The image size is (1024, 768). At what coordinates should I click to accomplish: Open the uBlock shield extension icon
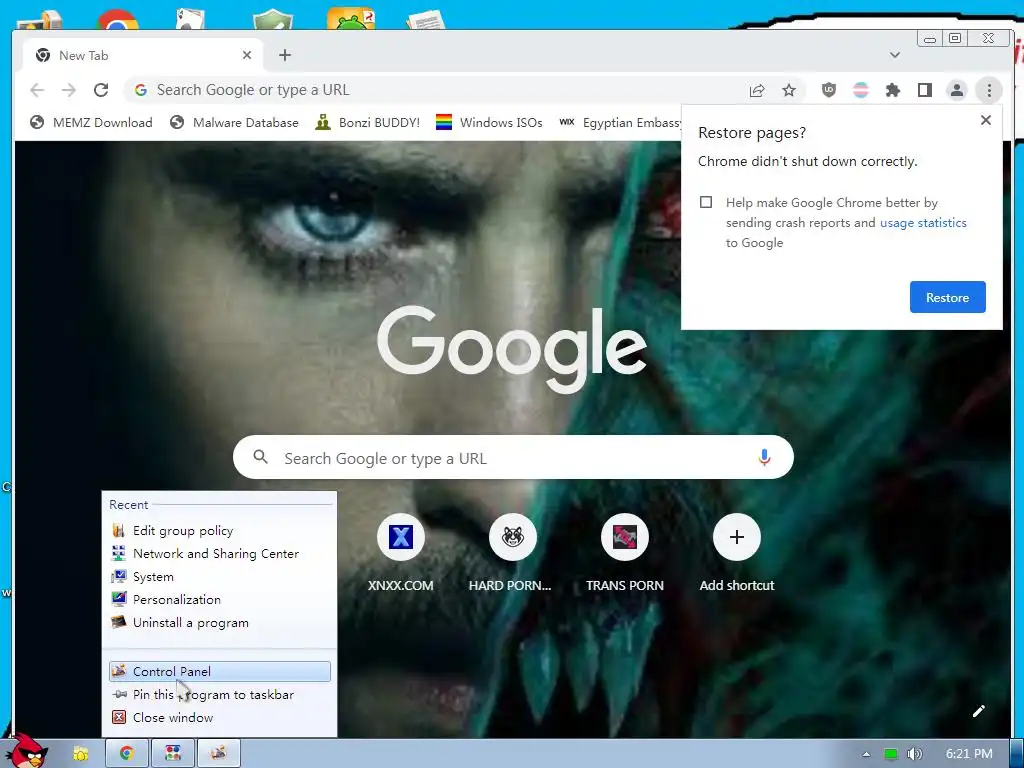coord(829,90)
